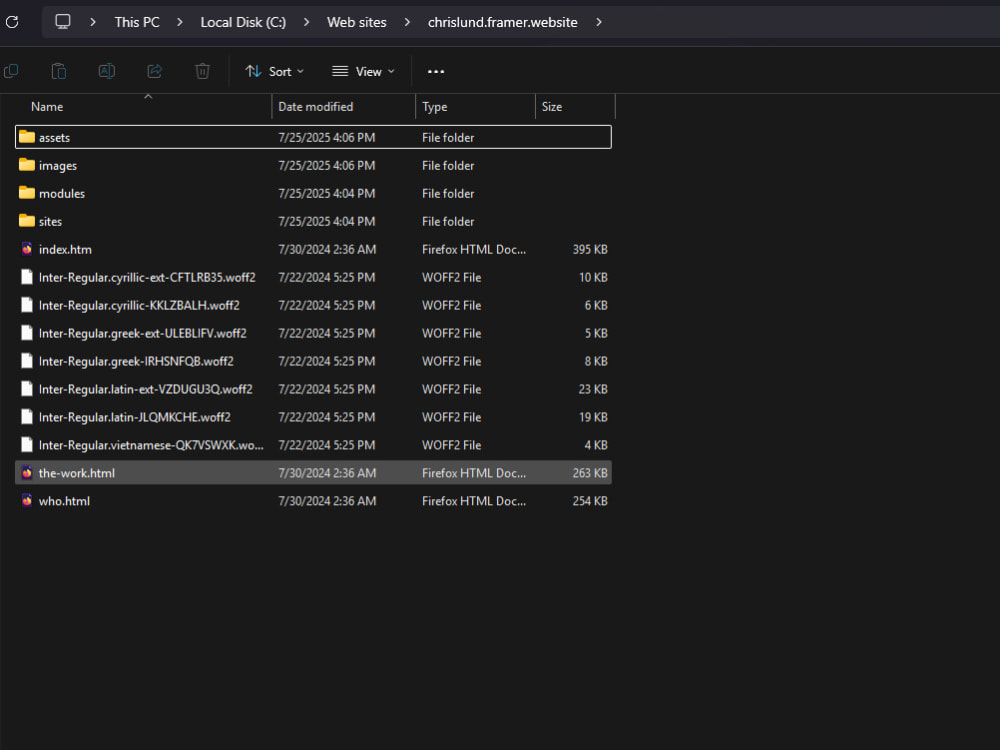Expand the chevron after Web sites
The height and width of the screenshot is (750, 1000).
tap(407, 22)
